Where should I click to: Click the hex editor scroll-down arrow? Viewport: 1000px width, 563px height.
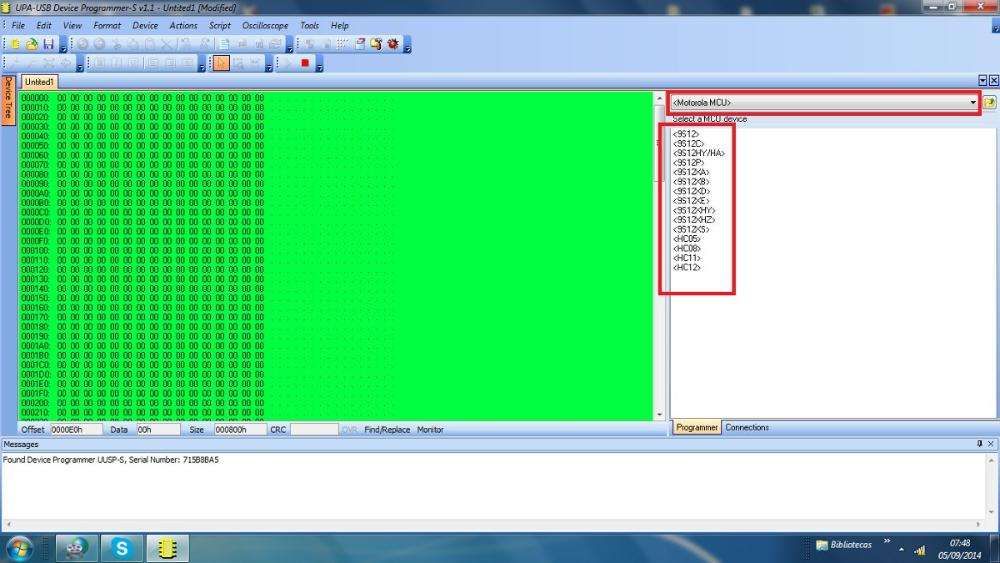pos(659,414)
